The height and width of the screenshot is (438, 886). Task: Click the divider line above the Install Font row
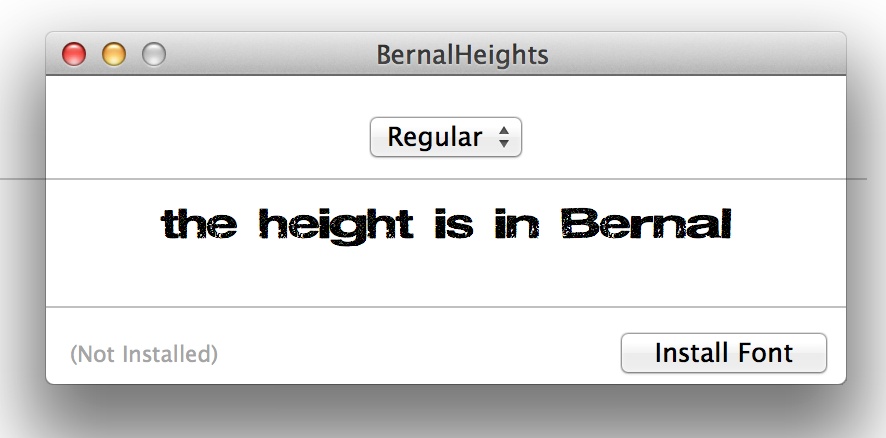coord(445,306)
